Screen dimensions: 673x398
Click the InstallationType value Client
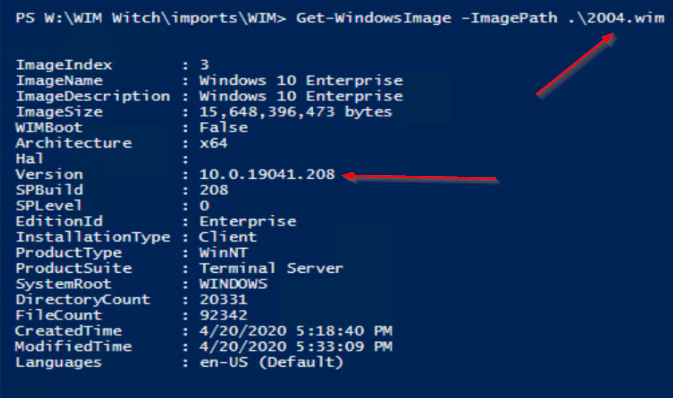coord(228,237)
